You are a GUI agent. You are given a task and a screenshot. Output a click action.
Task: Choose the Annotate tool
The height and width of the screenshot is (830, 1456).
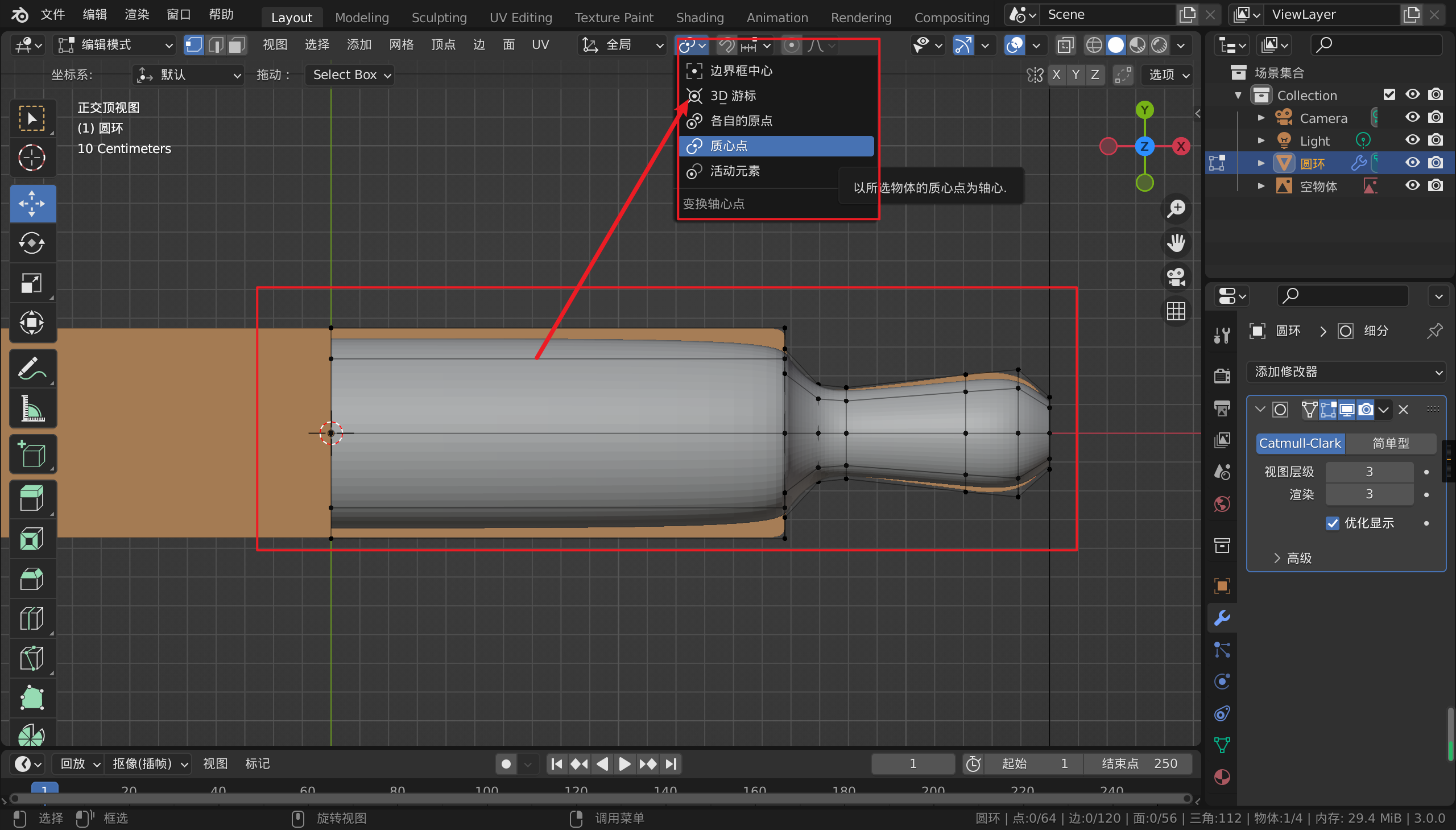pos(32,369)
